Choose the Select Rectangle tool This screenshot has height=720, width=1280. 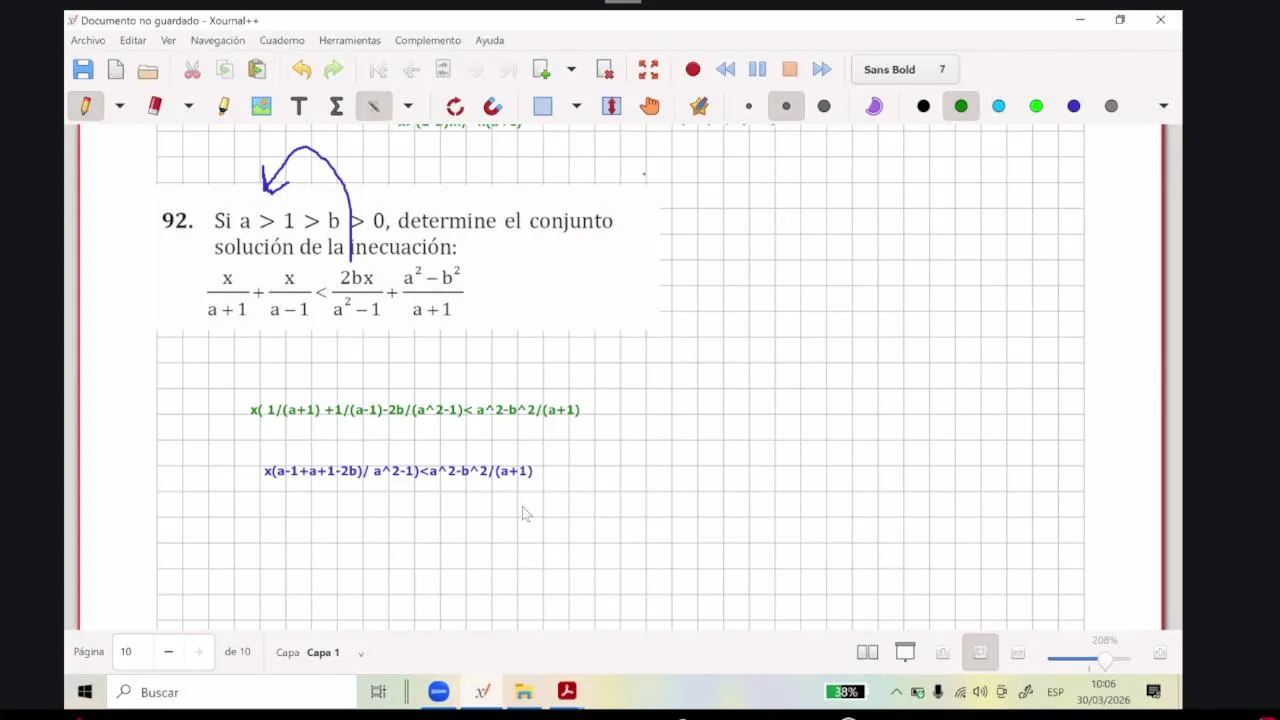(x=543, y=106)
